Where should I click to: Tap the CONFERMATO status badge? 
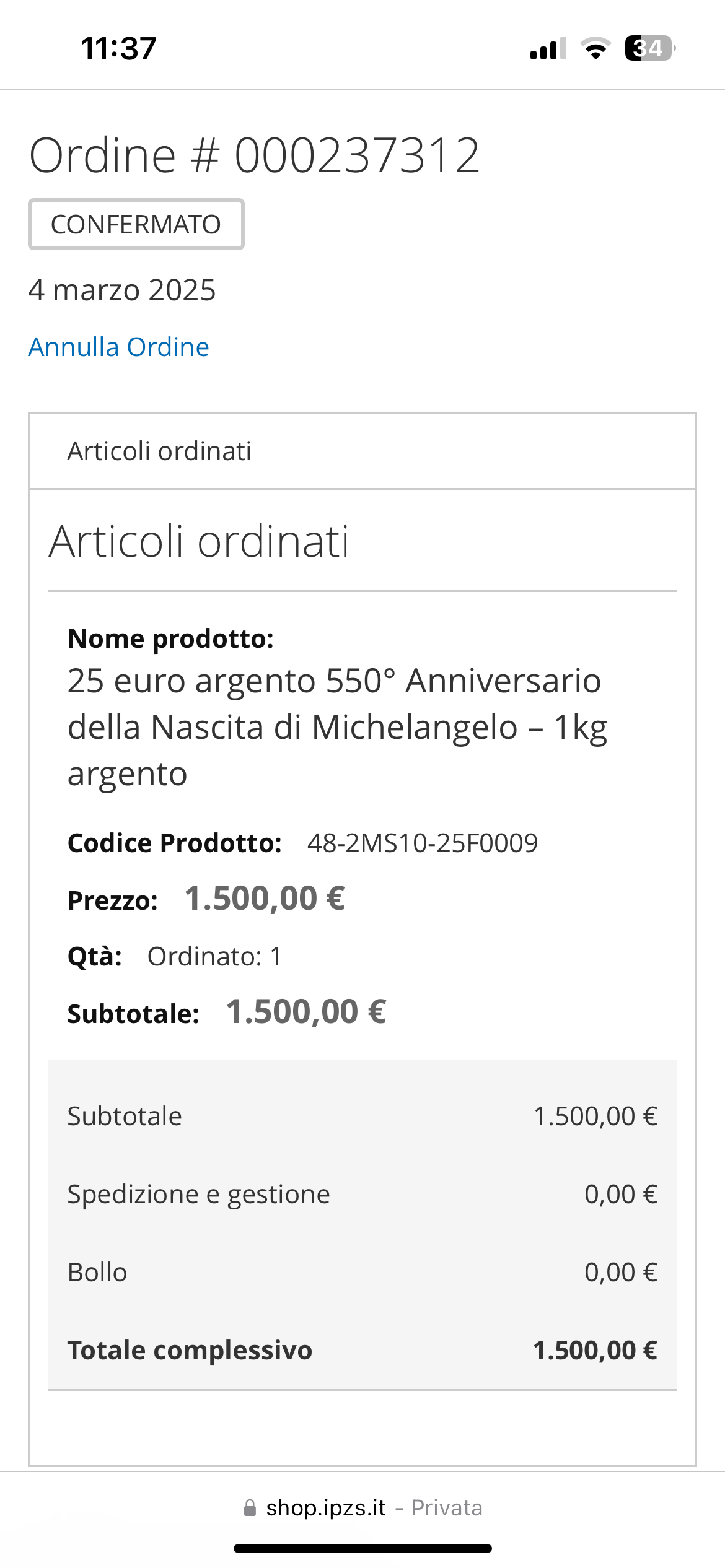pos(136,224)
